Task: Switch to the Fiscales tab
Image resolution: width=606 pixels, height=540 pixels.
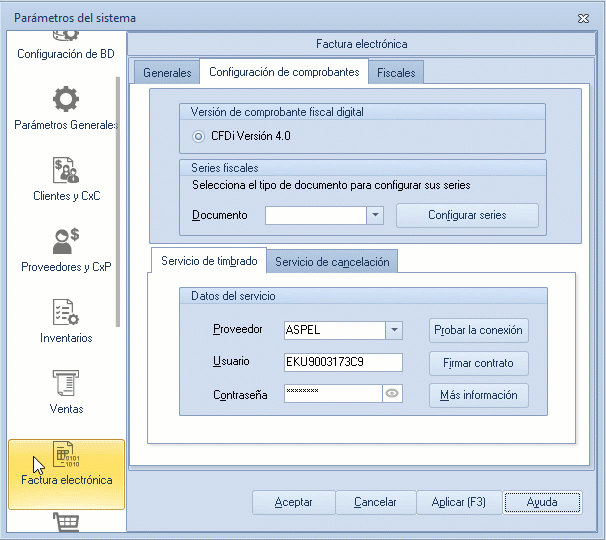Action: pos(396,73)
